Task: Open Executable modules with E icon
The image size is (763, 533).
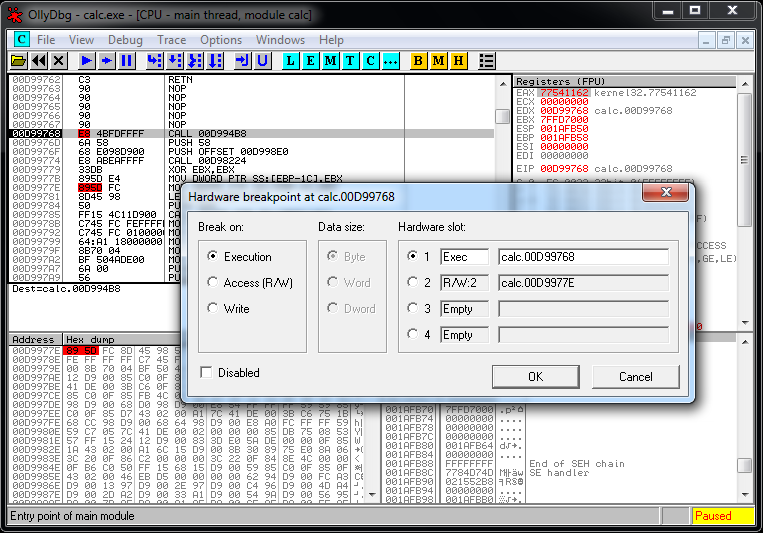Action: [x=310, y=61]
